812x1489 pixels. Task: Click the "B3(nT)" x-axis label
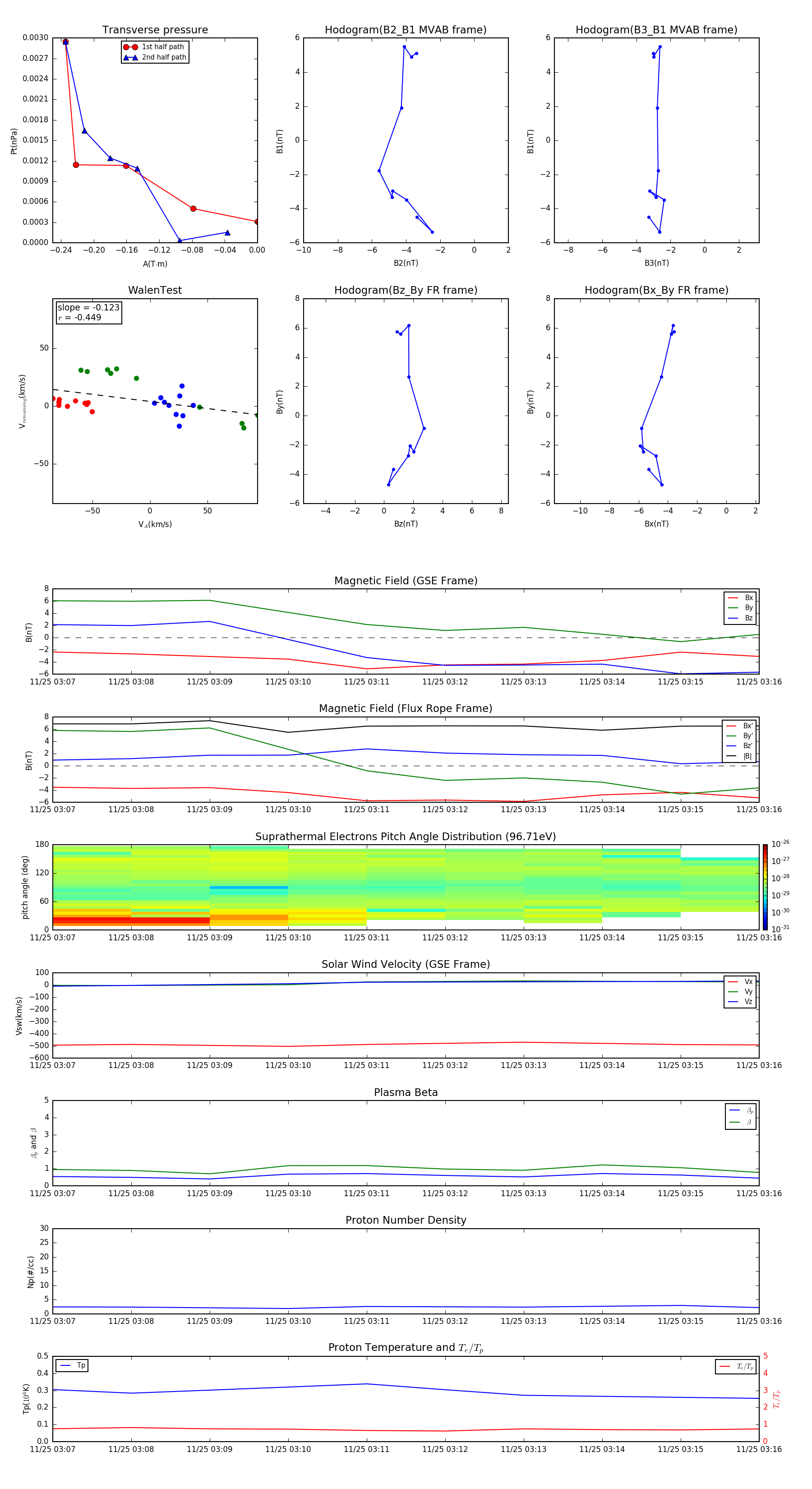pyautogui.click(x=656, y=263)
